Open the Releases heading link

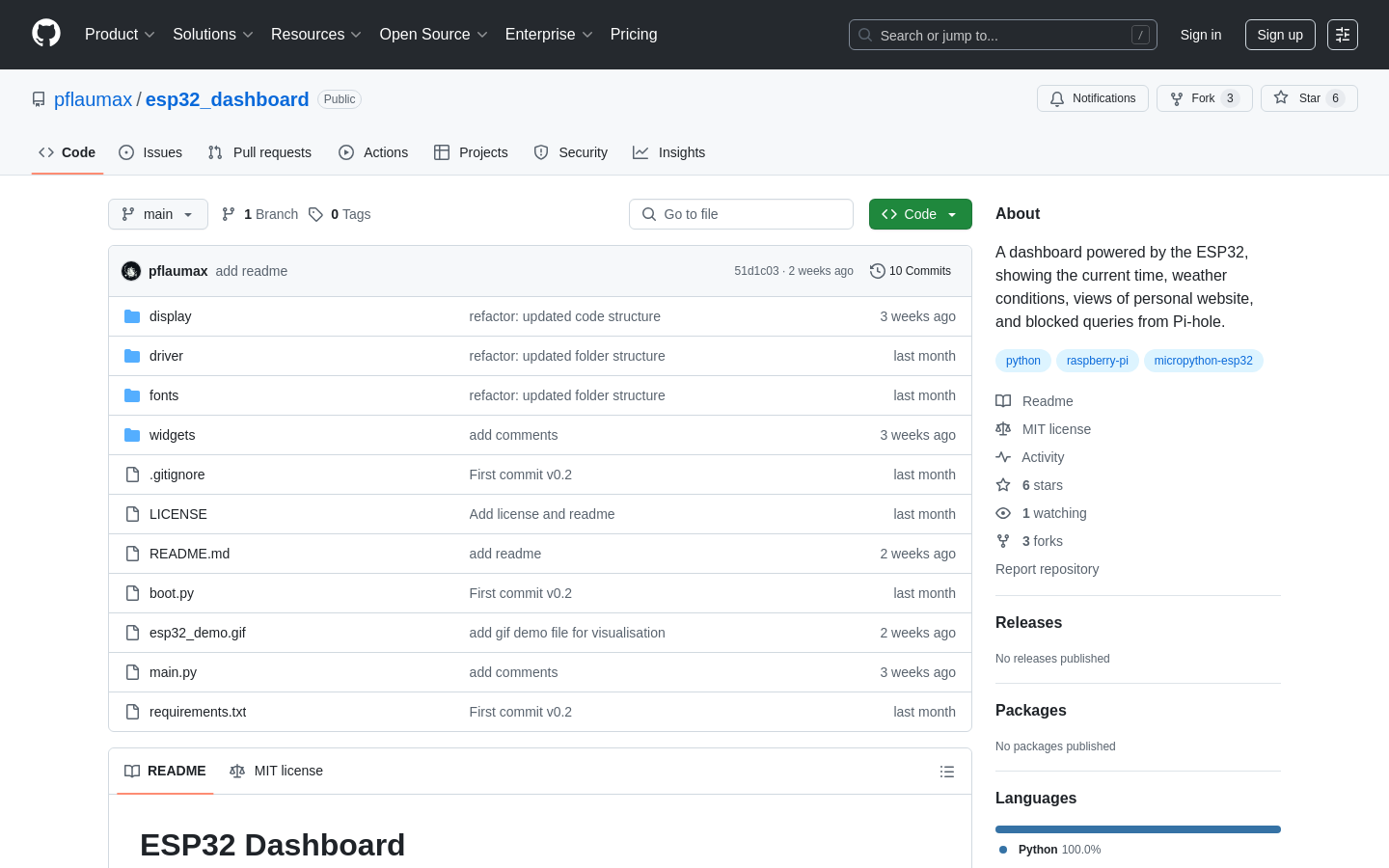point(1028,623)
